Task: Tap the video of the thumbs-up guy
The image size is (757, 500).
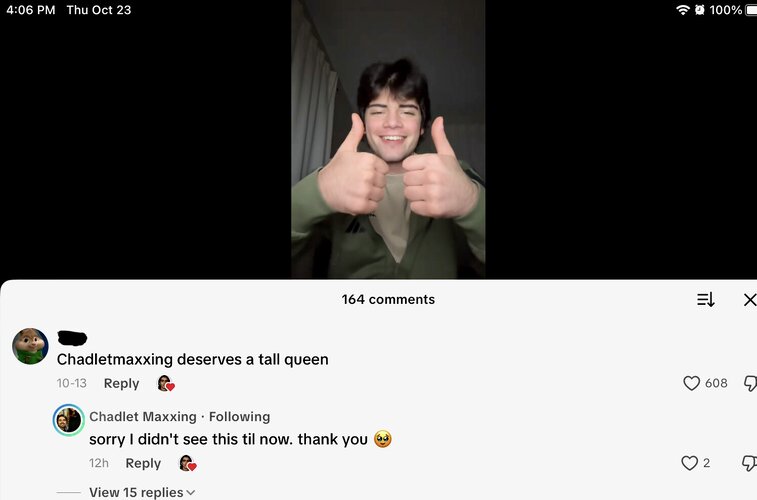Action: click(388, 139)
